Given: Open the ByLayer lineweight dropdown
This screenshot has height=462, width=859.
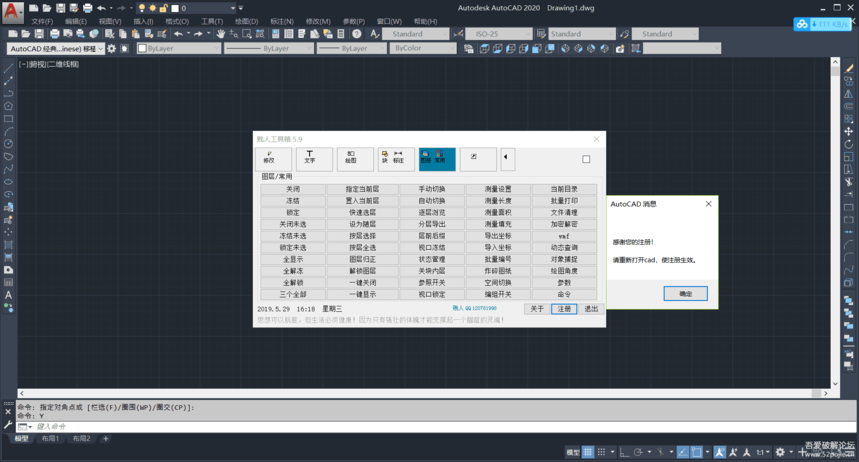Looking at the screenshot, I should 352,49.
